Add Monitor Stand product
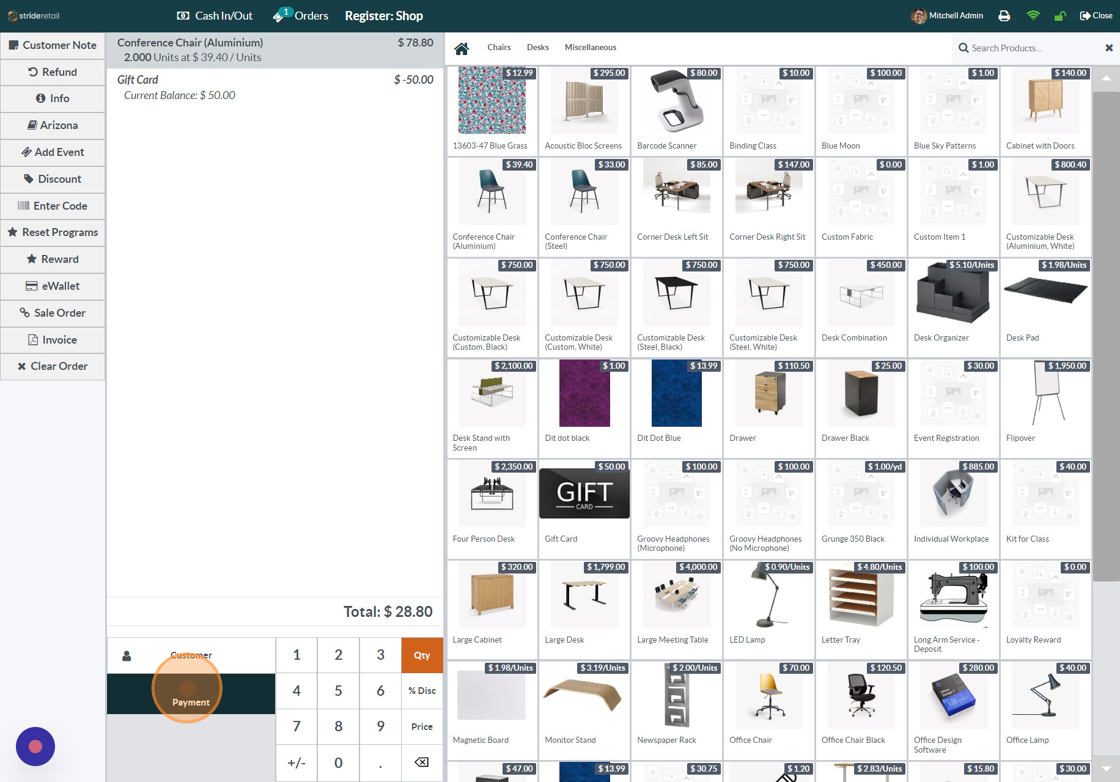 tap(584, 710)
